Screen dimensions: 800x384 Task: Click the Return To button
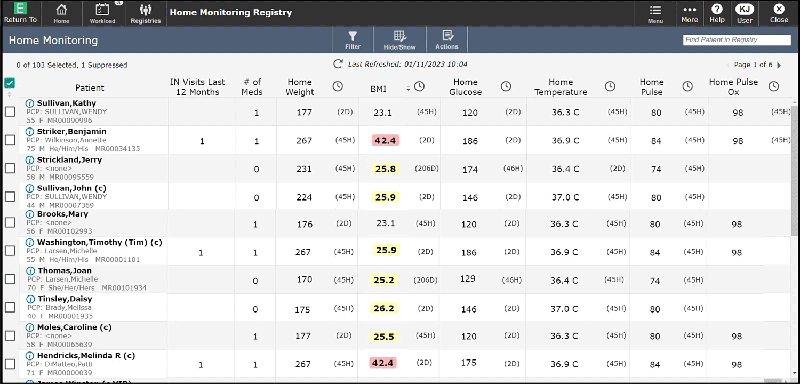tap(20, 13)
